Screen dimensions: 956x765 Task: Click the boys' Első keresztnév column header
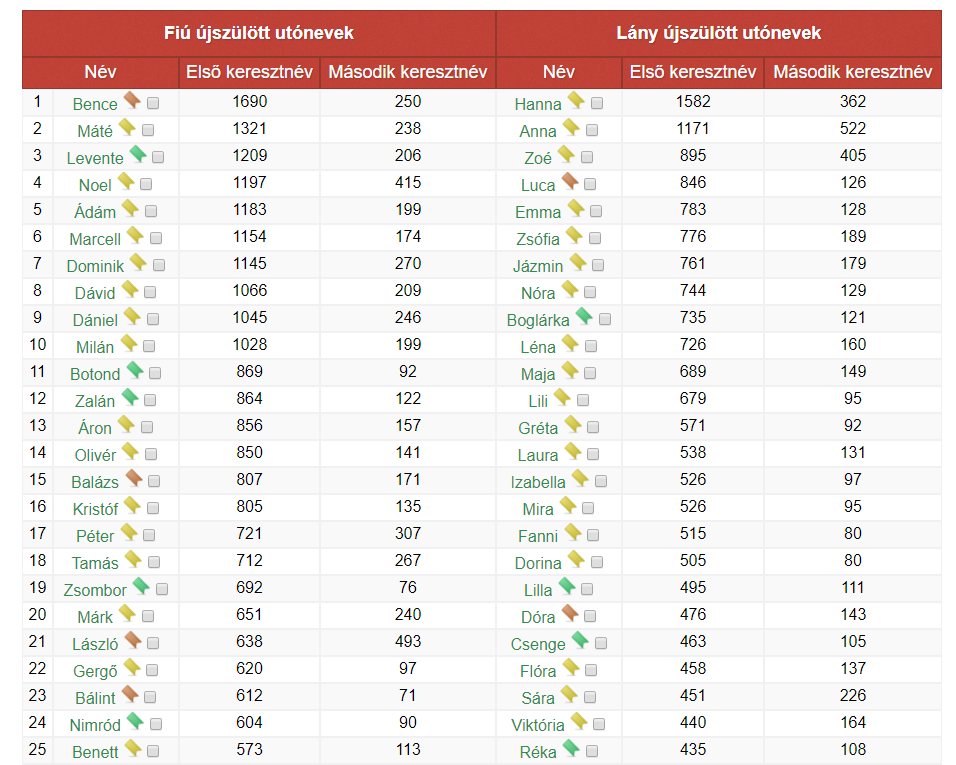coord(250,72)
